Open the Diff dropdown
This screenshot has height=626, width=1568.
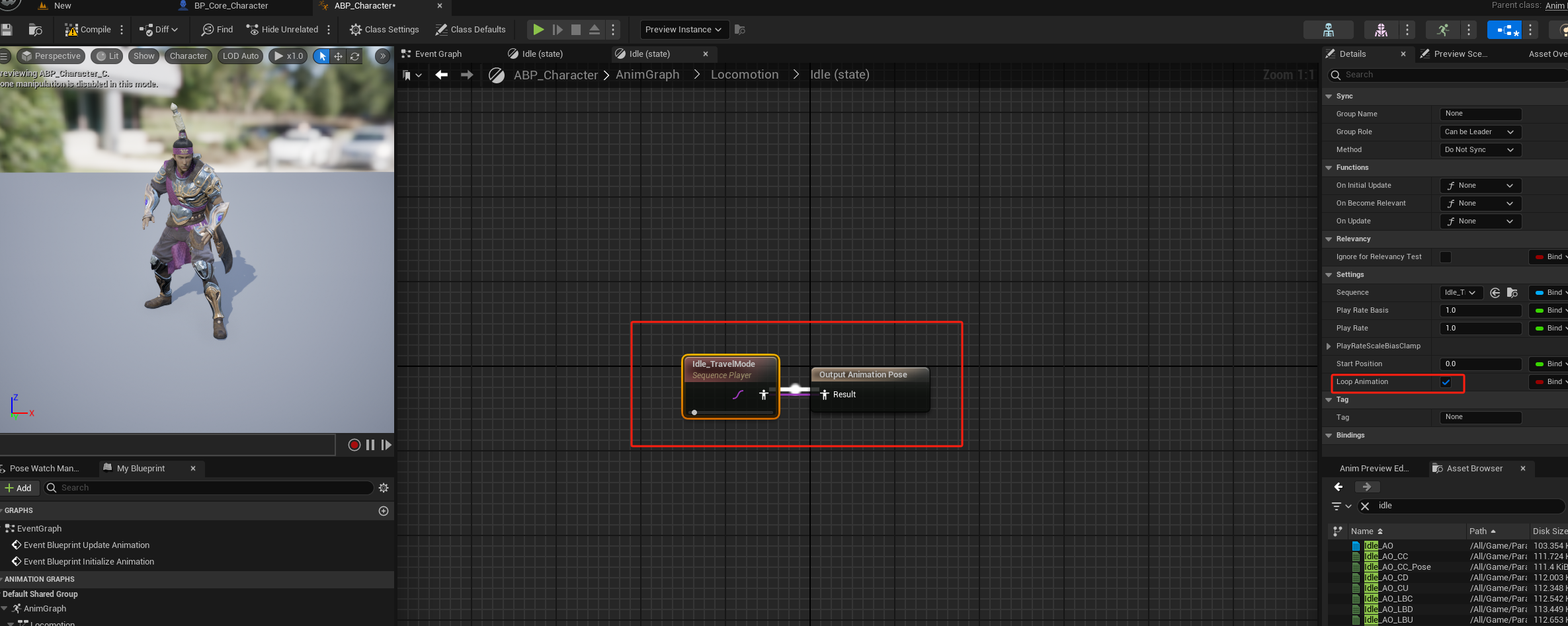[159, 30]
